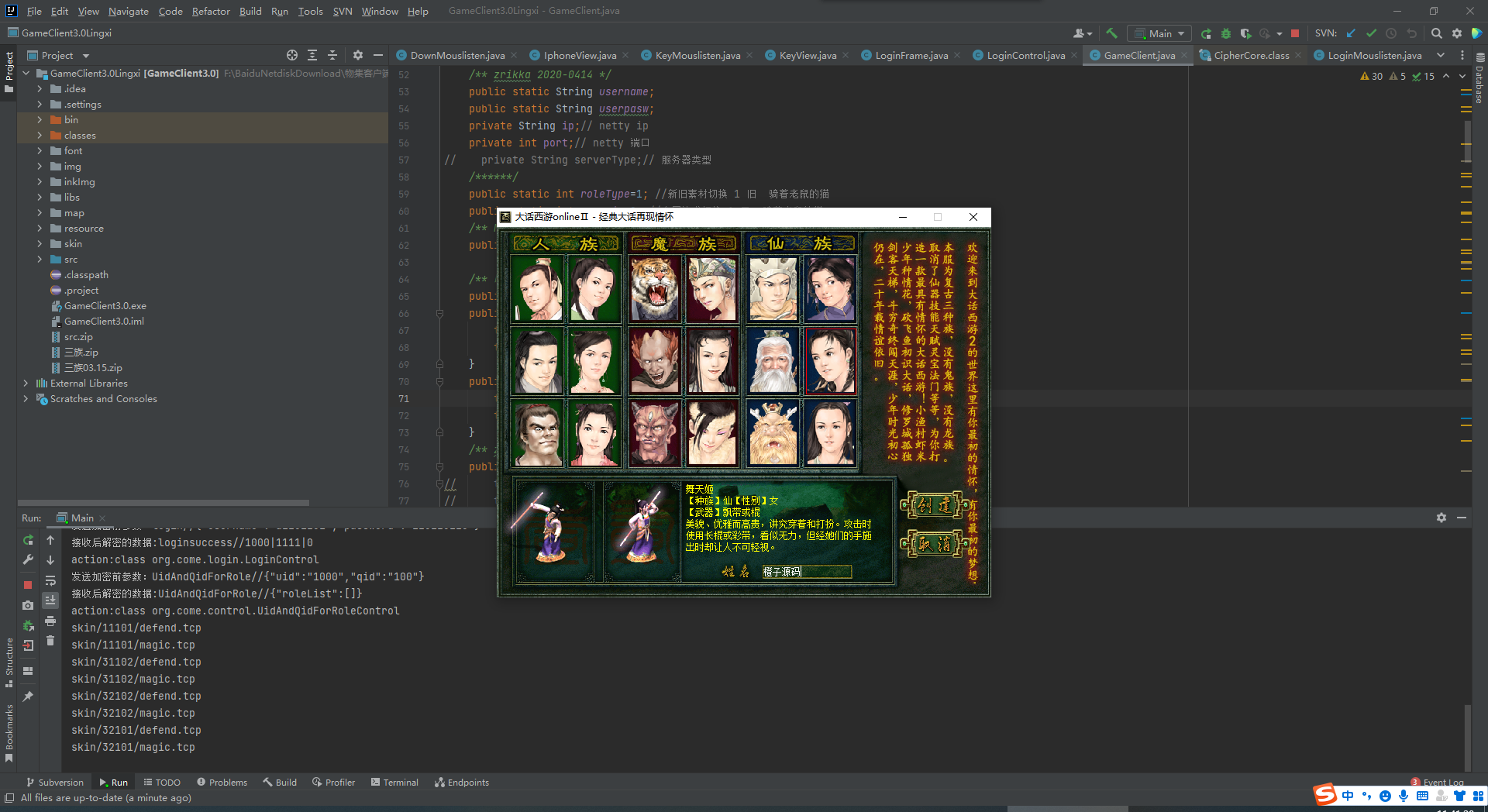
Task: Toggle Pin Tab in Run panel
Action: 28,697
